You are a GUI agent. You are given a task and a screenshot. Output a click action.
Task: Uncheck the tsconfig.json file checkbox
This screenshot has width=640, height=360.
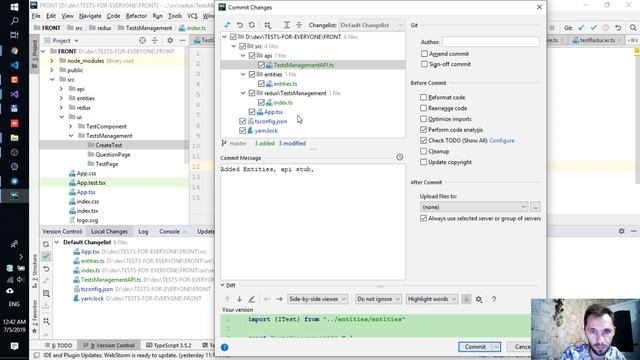tap(242, 121)
